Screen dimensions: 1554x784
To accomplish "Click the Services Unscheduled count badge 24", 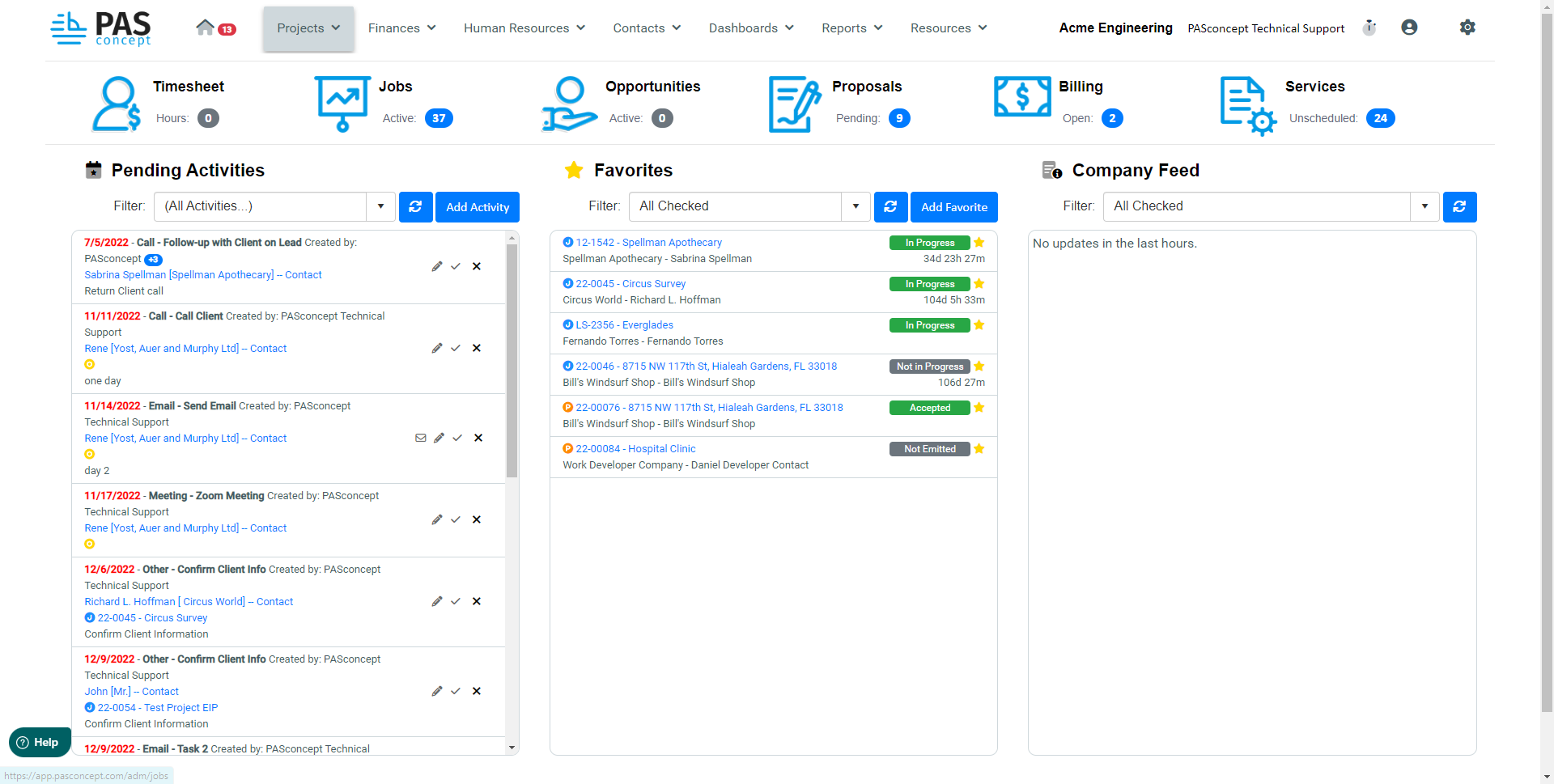I will 1381,118.
